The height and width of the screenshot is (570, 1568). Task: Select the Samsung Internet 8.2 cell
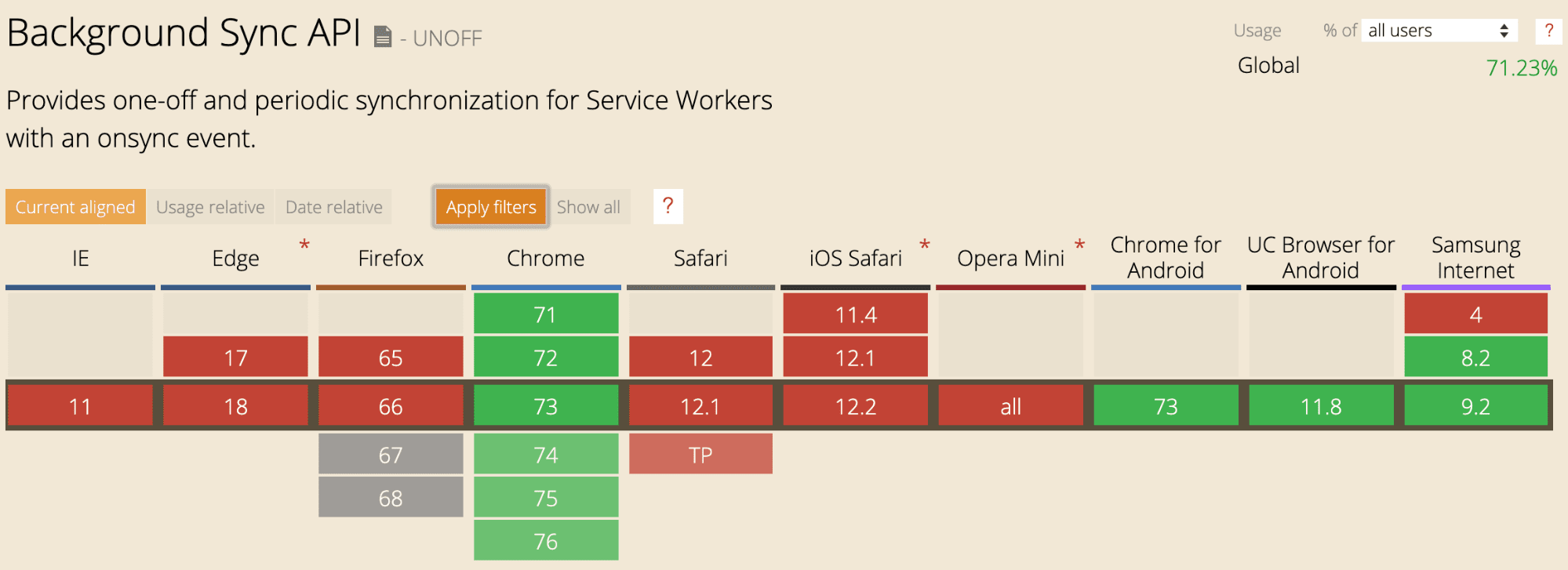coord(1475,358)
